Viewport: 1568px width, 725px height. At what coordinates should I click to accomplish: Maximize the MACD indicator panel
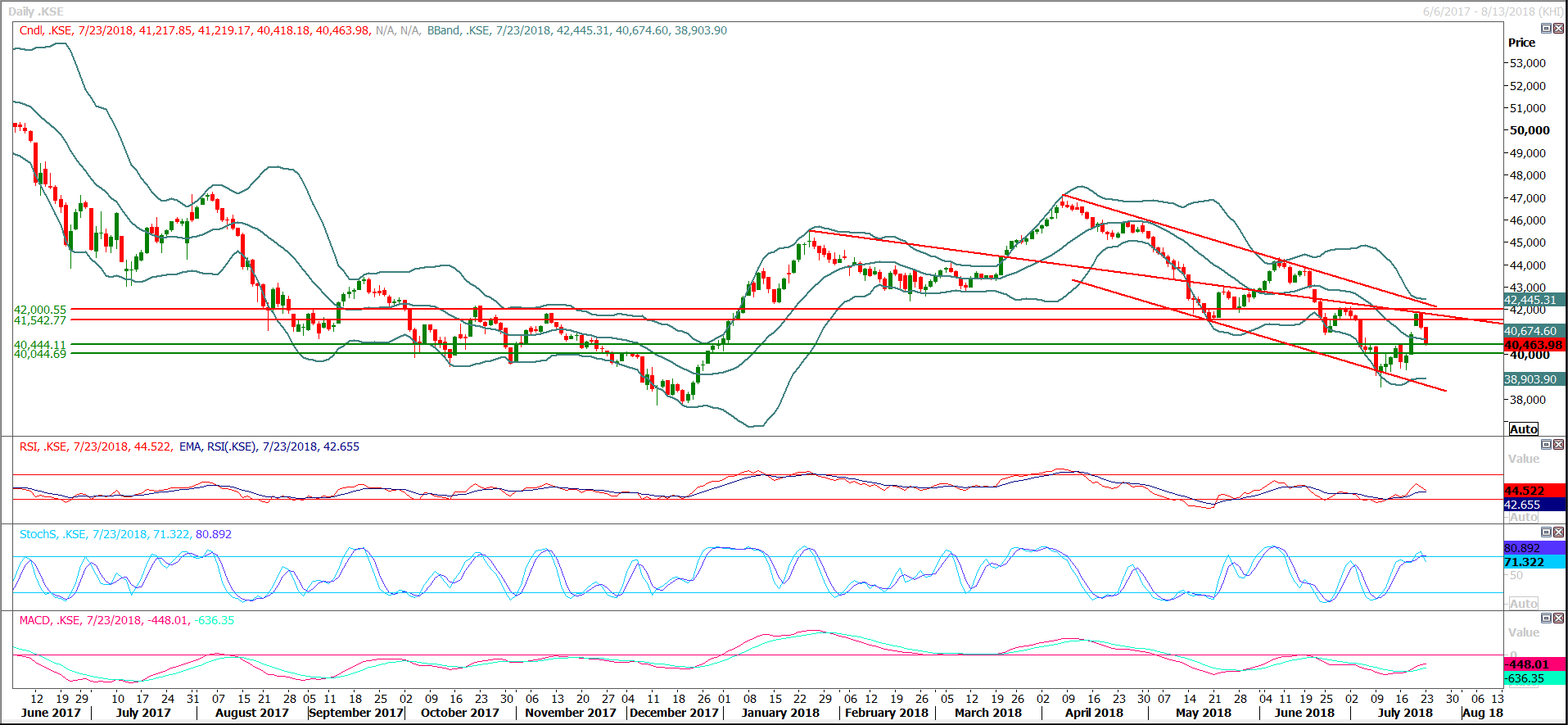pyautogui.click(x=1546, y=619)
